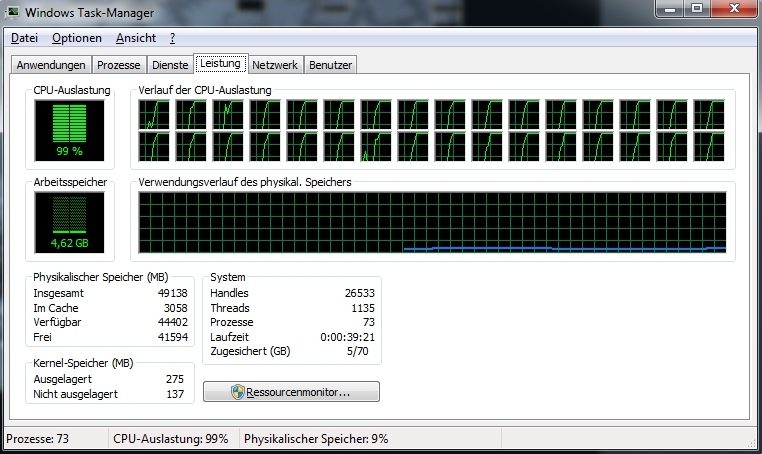The height and width of the screenshot is (454, 762).
Task: Switch to the Benutzer tab
Action: (330, 65)
